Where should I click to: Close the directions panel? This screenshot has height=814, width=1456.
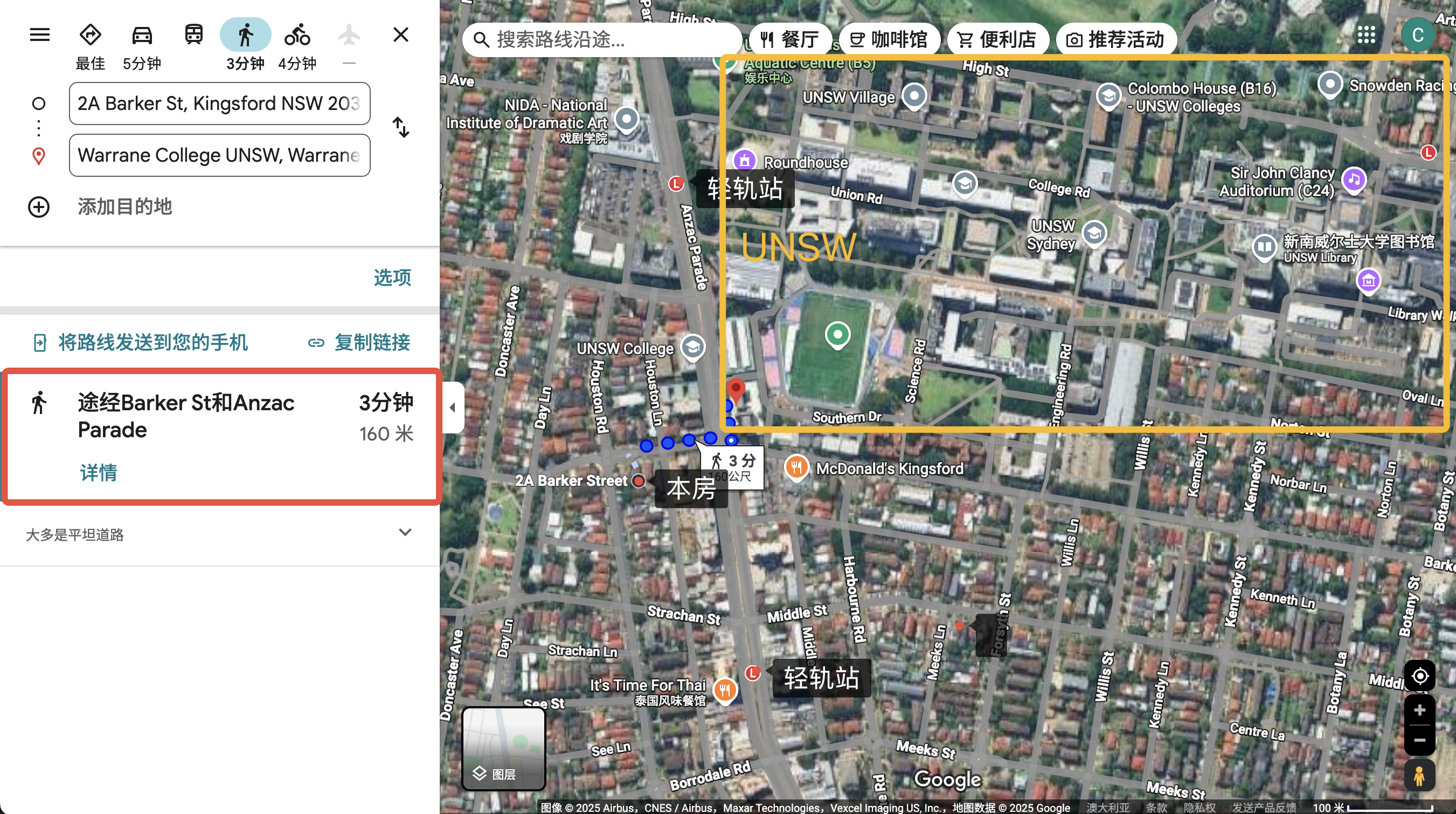click(x=401, y=35)
